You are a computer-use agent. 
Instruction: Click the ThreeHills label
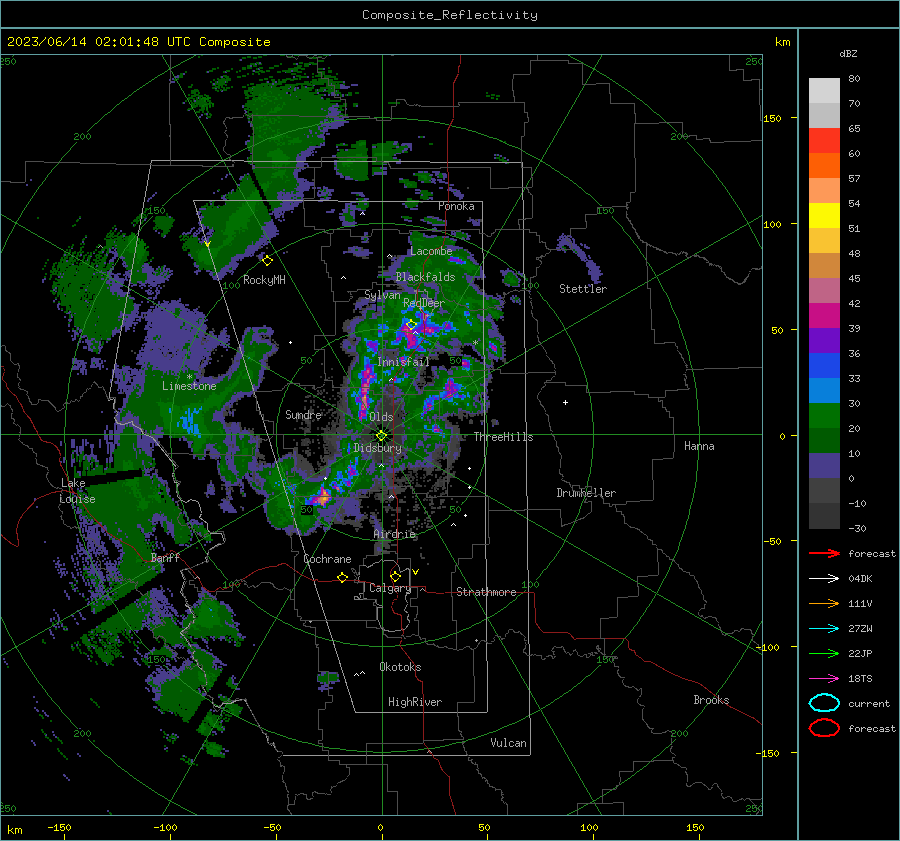click(503, 437)
